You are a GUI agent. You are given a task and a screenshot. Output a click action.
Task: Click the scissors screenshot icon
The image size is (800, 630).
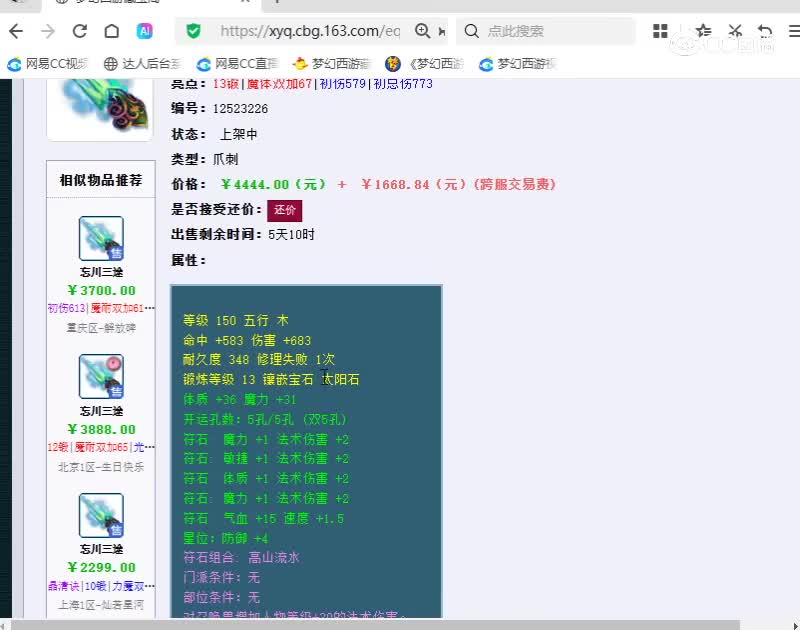(x=735, y=31)
